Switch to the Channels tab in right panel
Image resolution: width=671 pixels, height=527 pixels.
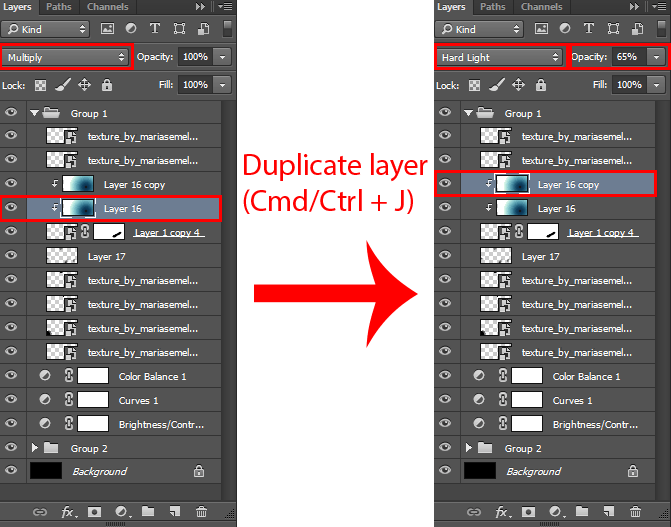click(542, 7)
